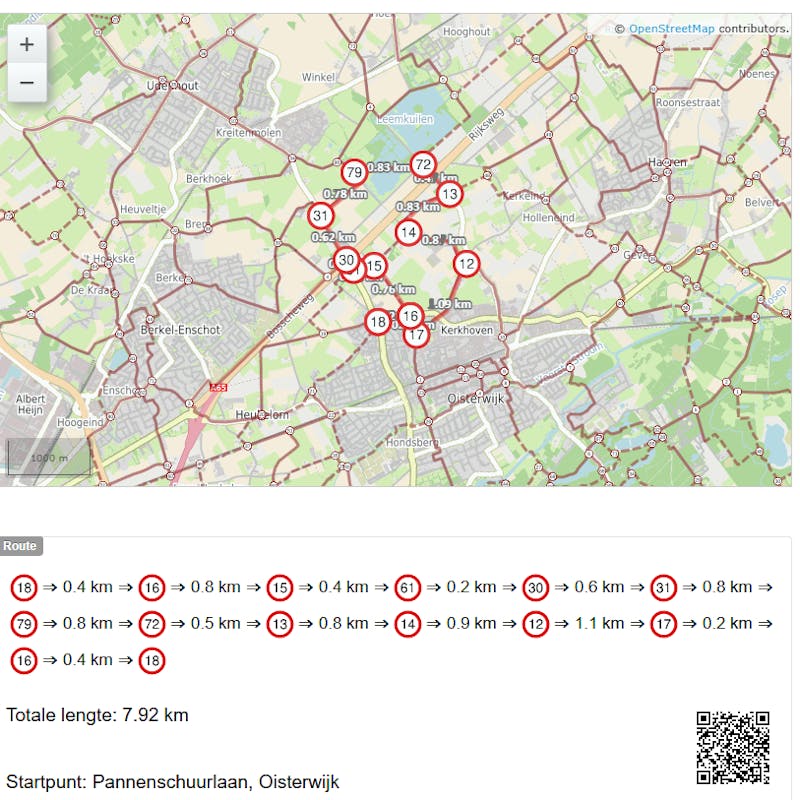Open the OpenStreetMap contributors link
The image size is (800, 800).
tap(671, 28)
